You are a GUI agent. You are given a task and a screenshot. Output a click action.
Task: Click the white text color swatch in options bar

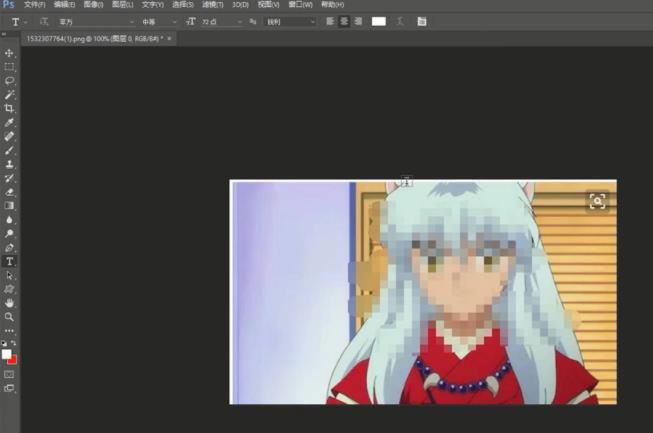coord(379,21)
